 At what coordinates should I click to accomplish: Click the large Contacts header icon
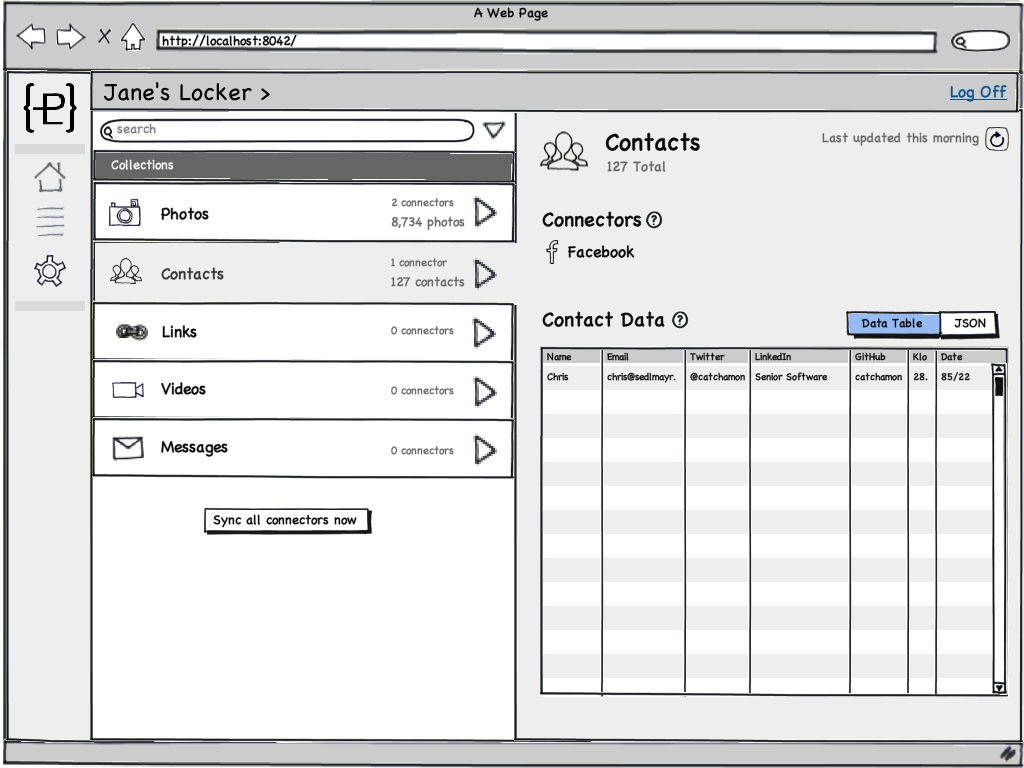tap(563, 152)
